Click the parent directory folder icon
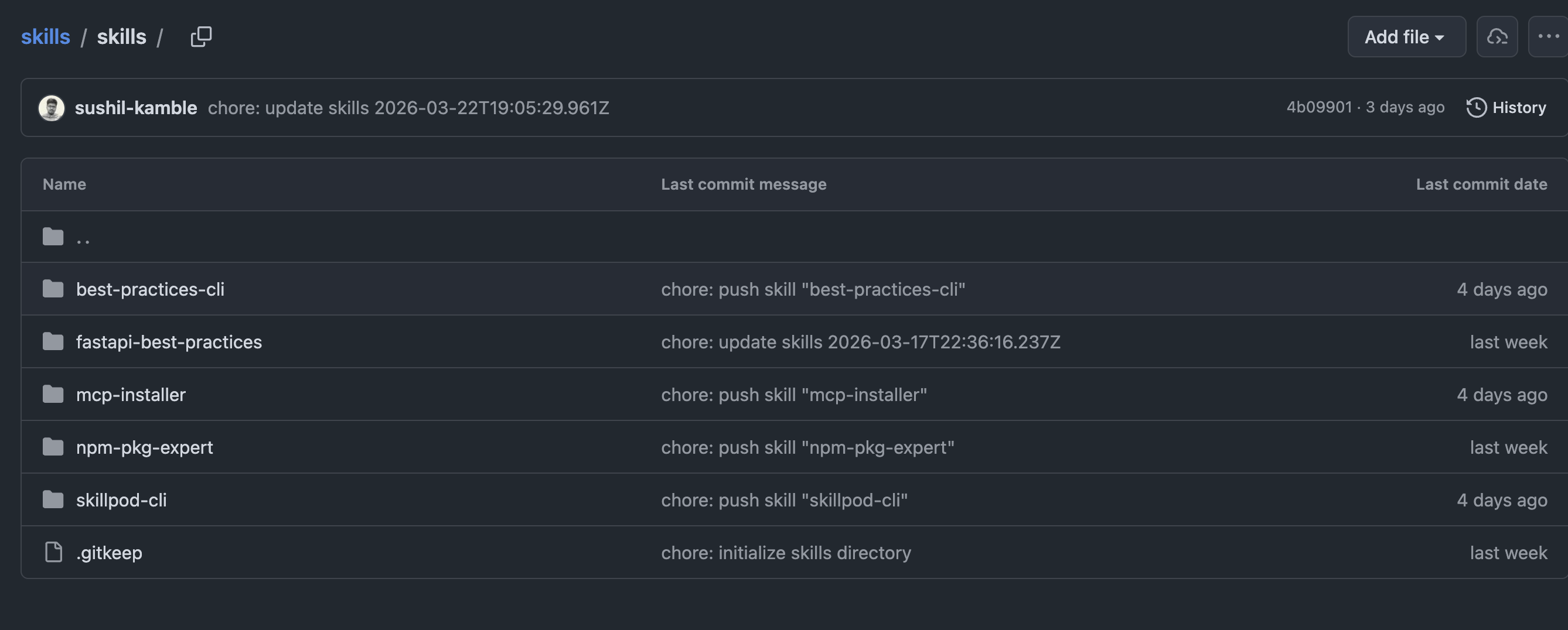 click(x=52, y=236)
